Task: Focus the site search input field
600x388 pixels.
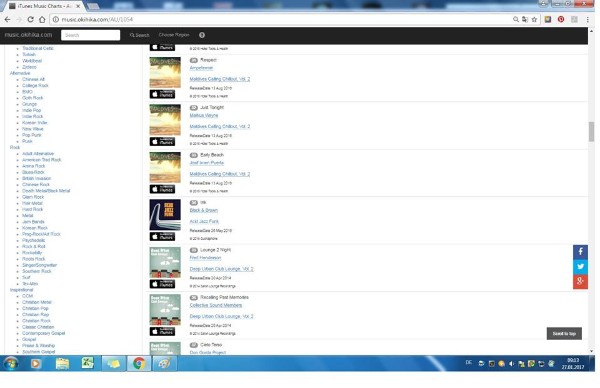Action: 90,35
